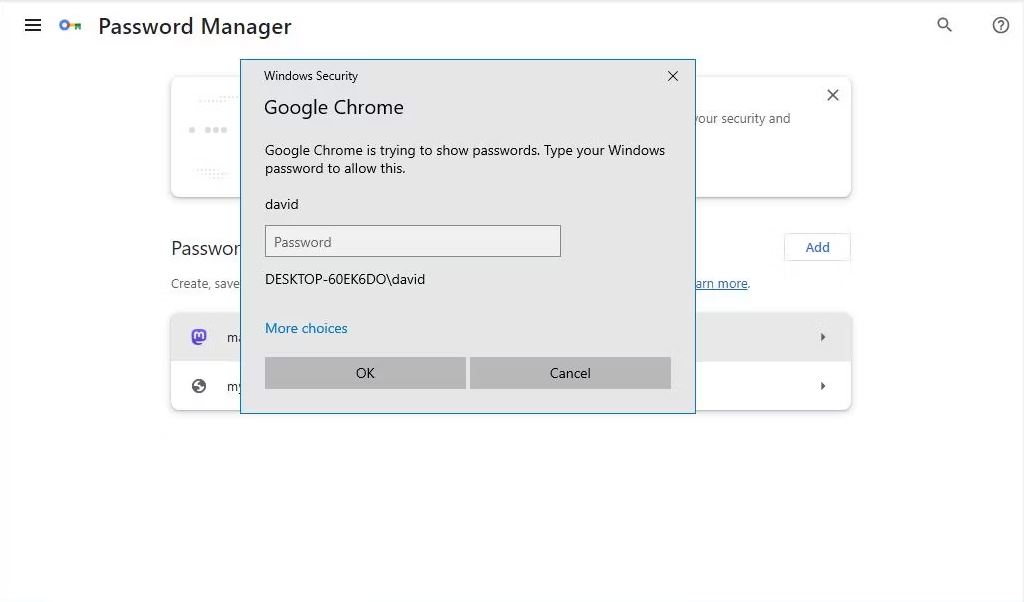Open the help question mark icon

(1000, 25)
